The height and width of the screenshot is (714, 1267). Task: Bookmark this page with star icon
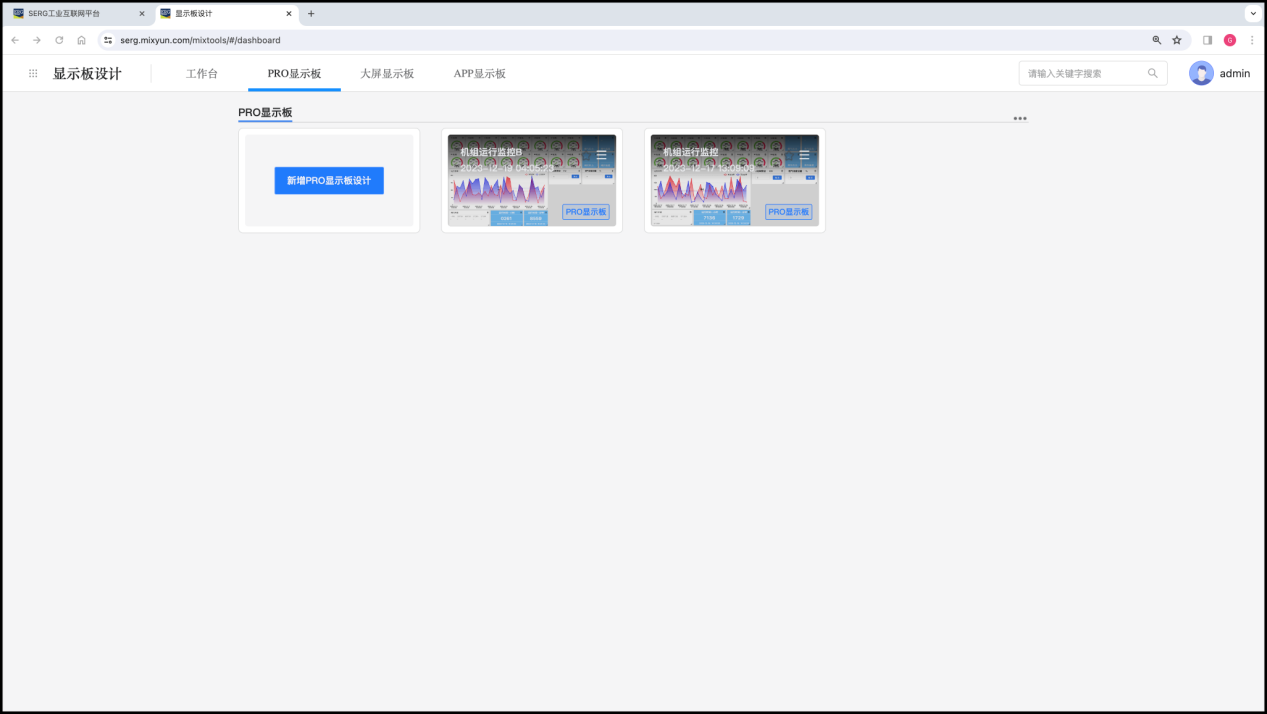(1177, 40)
